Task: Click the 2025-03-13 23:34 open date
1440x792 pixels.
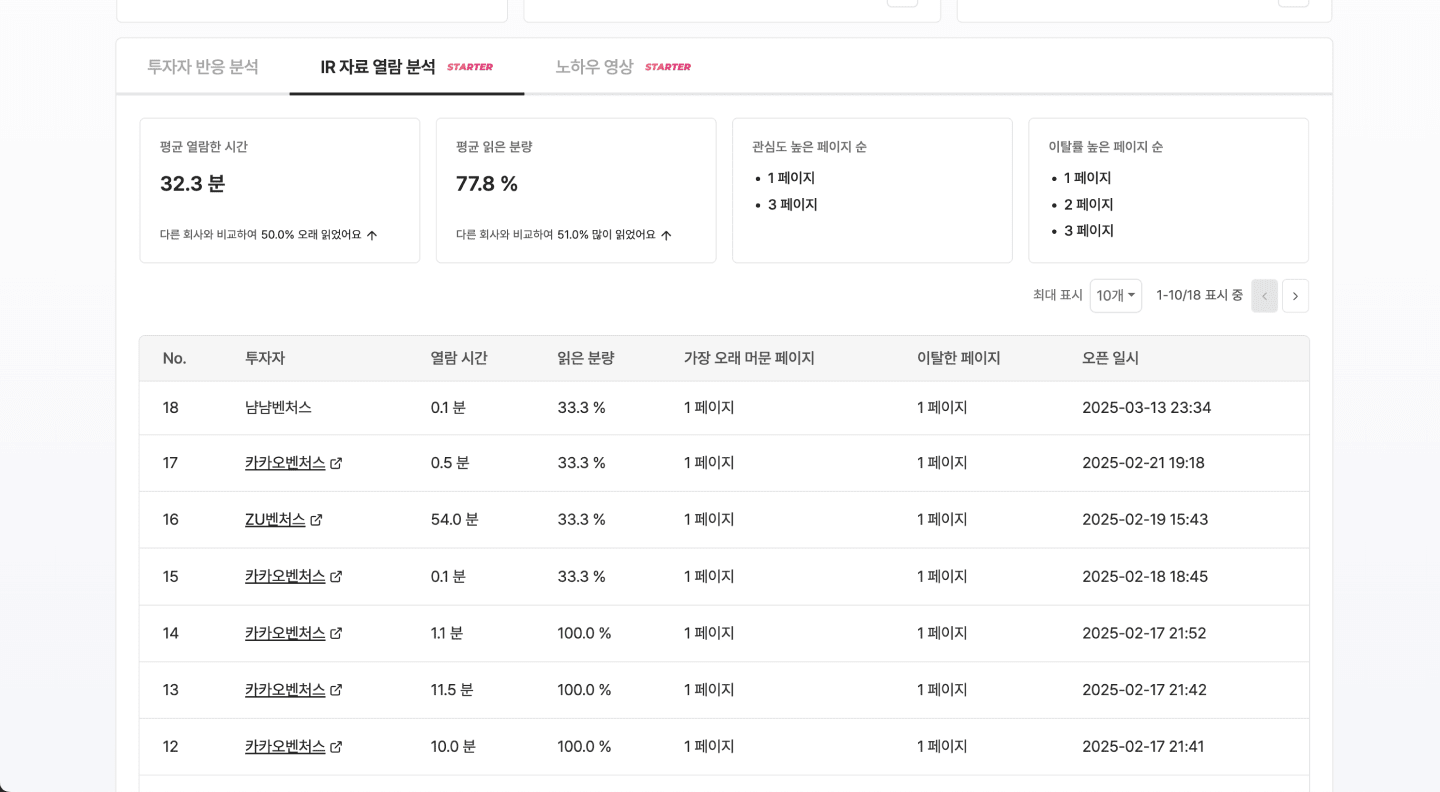Action: (1147, 407)
